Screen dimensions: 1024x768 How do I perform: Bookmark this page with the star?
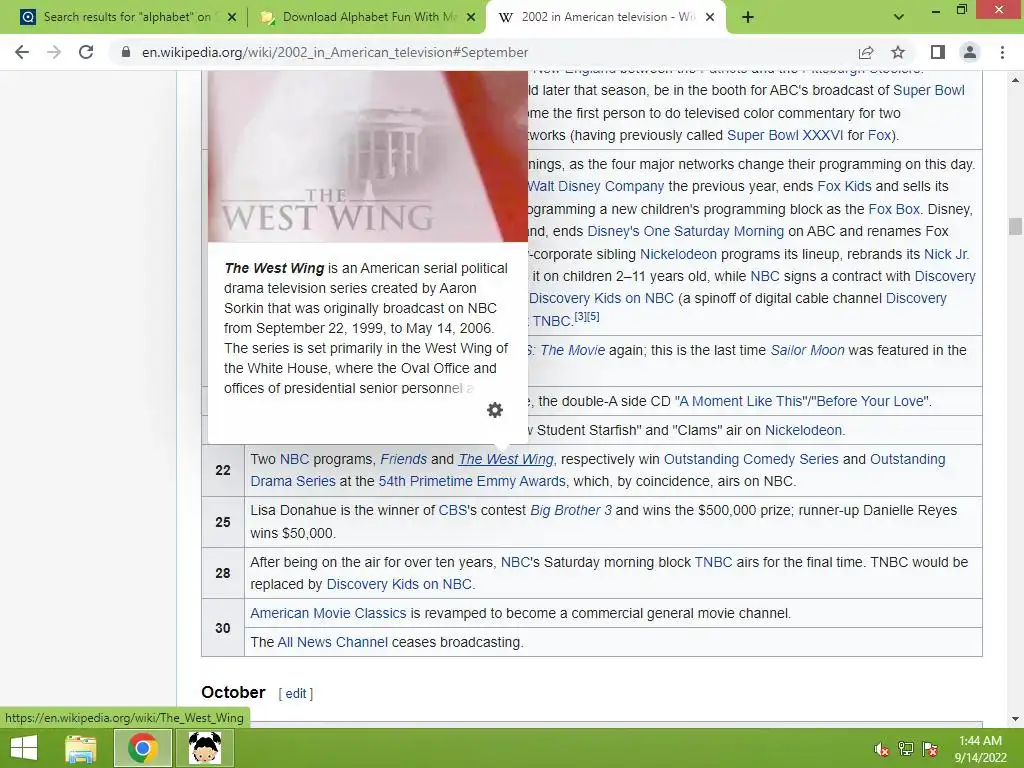coord(898,52)
